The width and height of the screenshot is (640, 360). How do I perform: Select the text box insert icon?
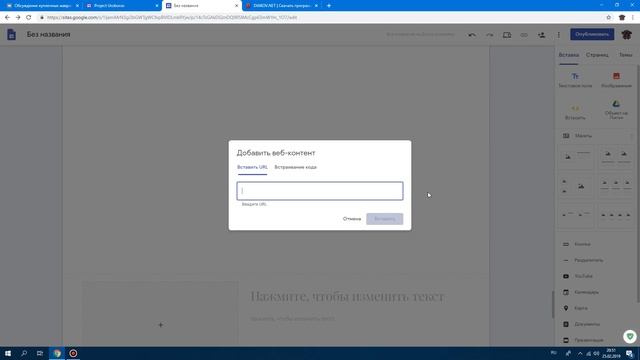[575, 76]
